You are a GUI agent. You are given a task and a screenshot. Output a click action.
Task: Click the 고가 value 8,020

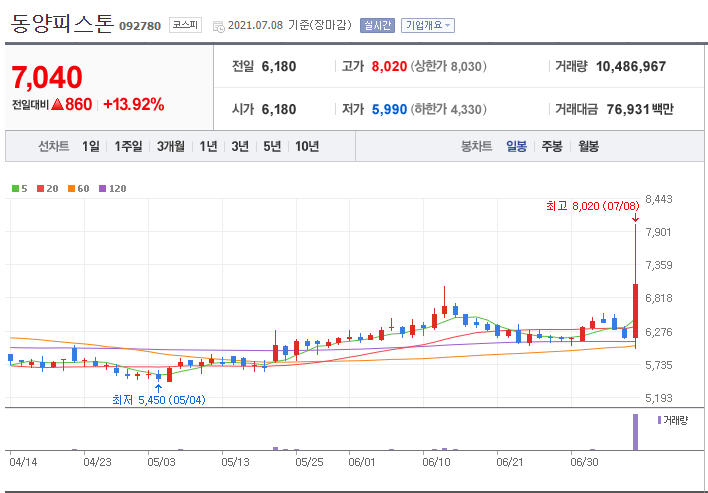point(389,66)
